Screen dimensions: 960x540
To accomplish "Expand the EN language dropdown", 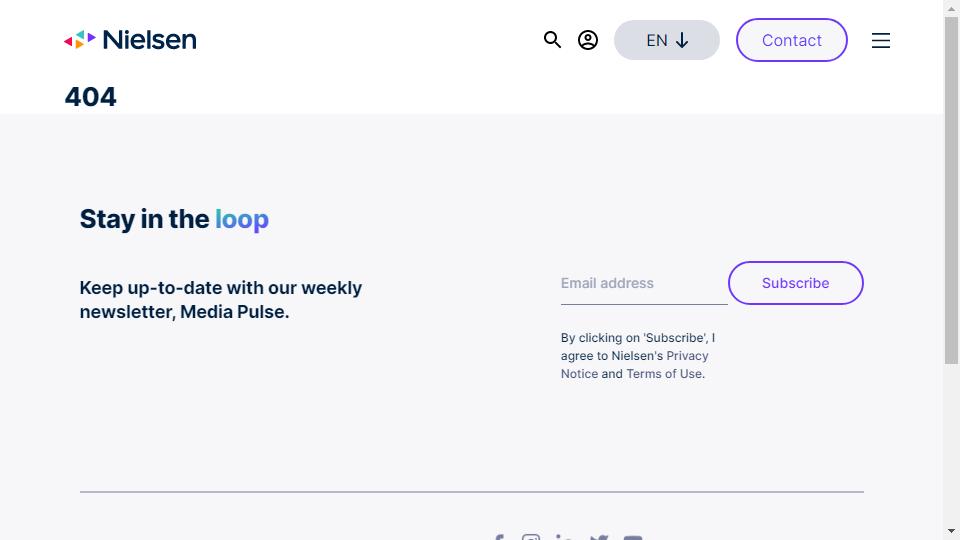I will [x=667, y=40].
